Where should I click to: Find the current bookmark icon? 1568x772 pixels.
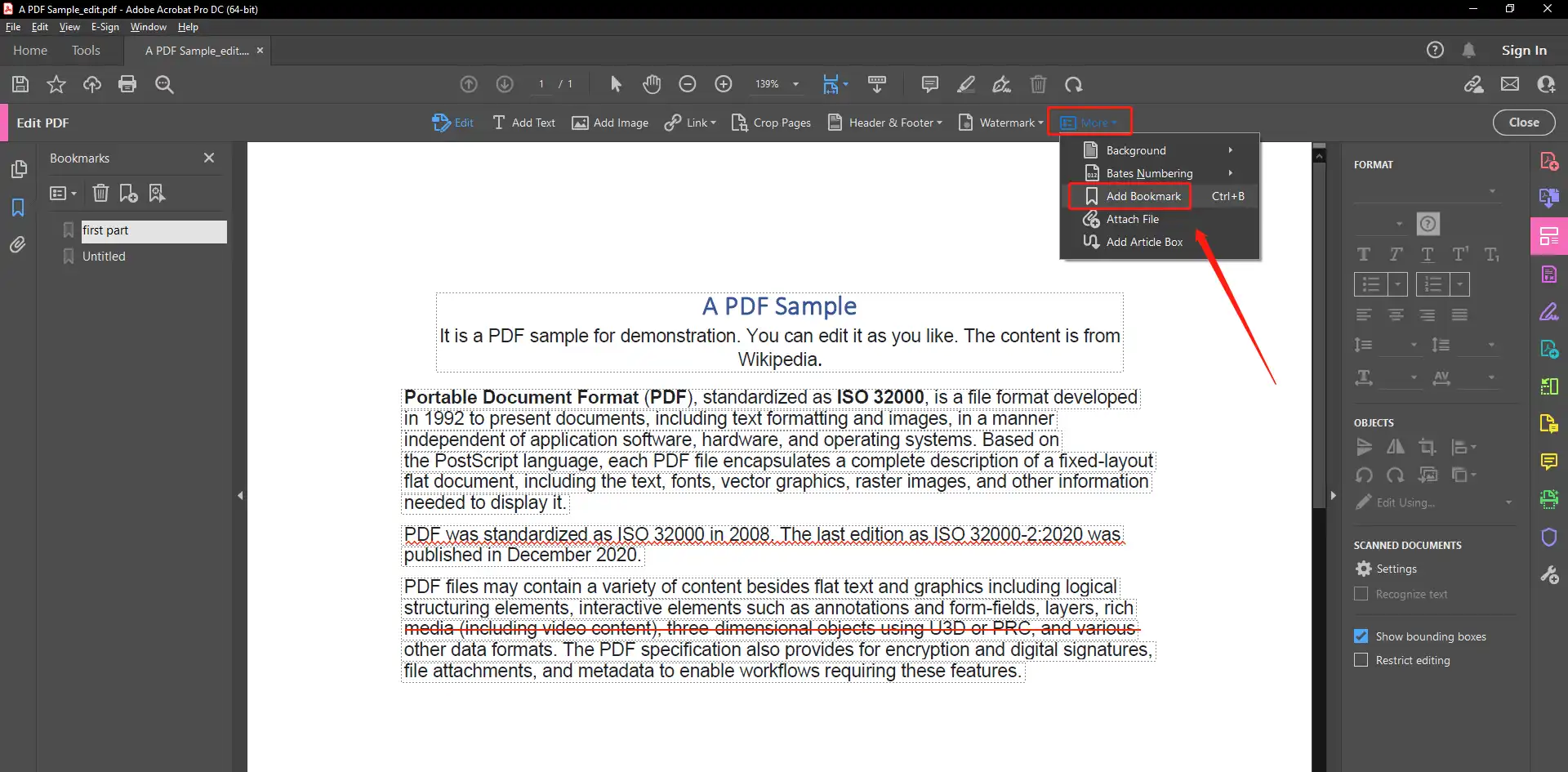[x=157, y=193]
